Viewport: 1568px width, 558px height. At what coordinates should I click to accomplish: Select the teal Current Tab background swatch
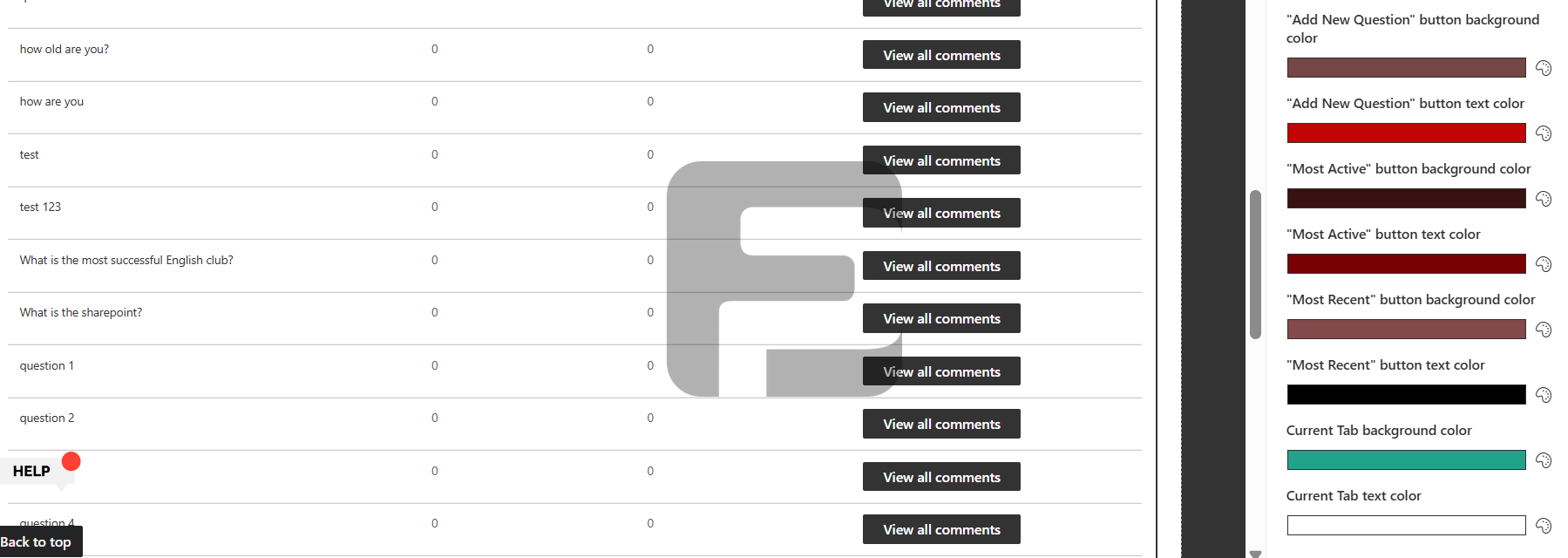[x=1406, y=459]
